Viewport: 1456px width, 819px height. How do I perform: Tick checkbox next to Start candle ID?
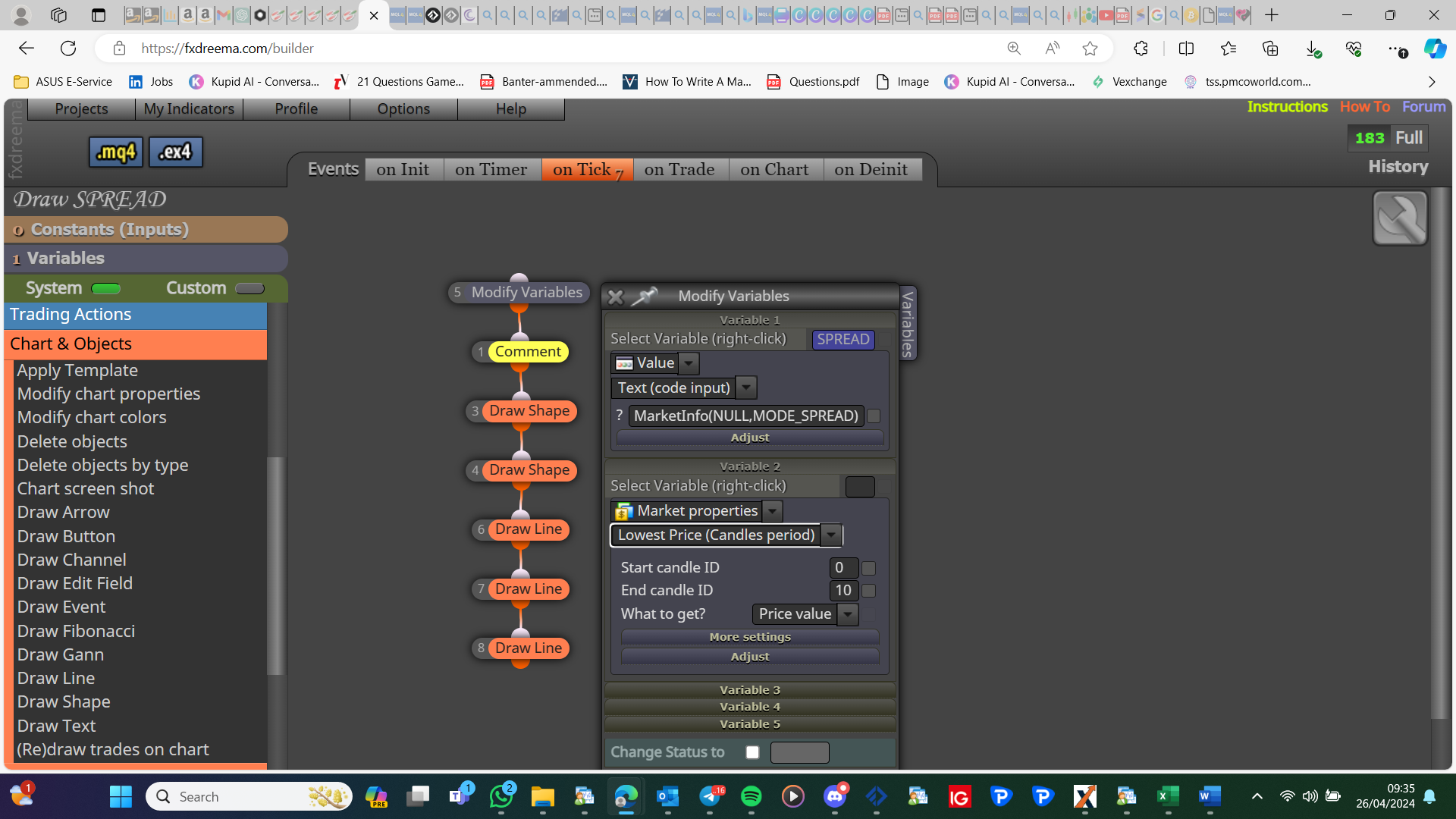869,568
